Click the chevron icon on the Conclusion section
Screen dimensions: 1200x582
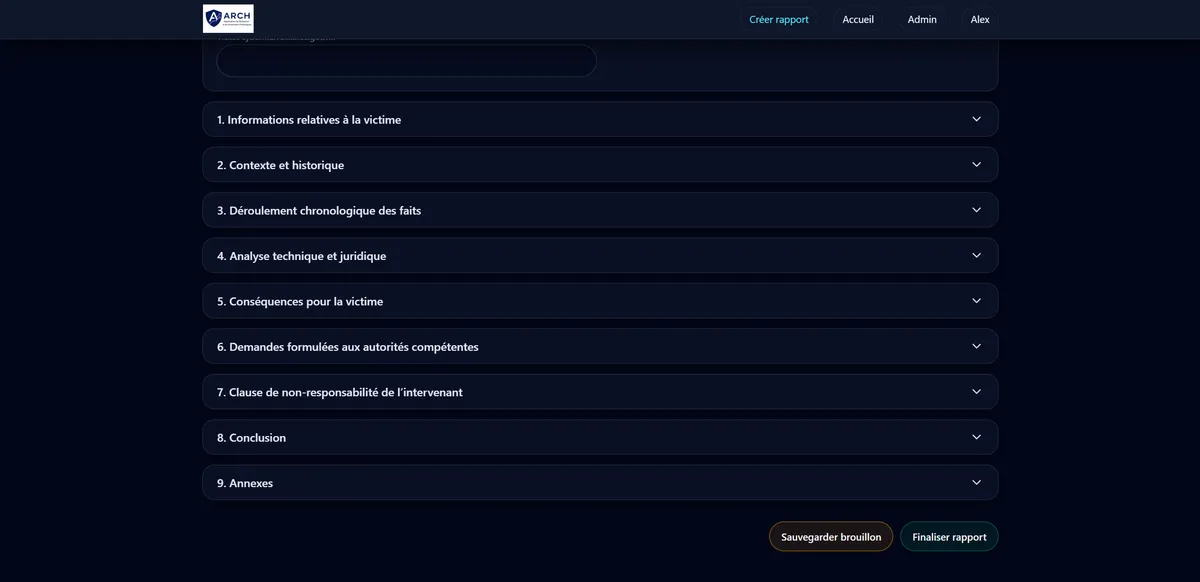point(976,436)
